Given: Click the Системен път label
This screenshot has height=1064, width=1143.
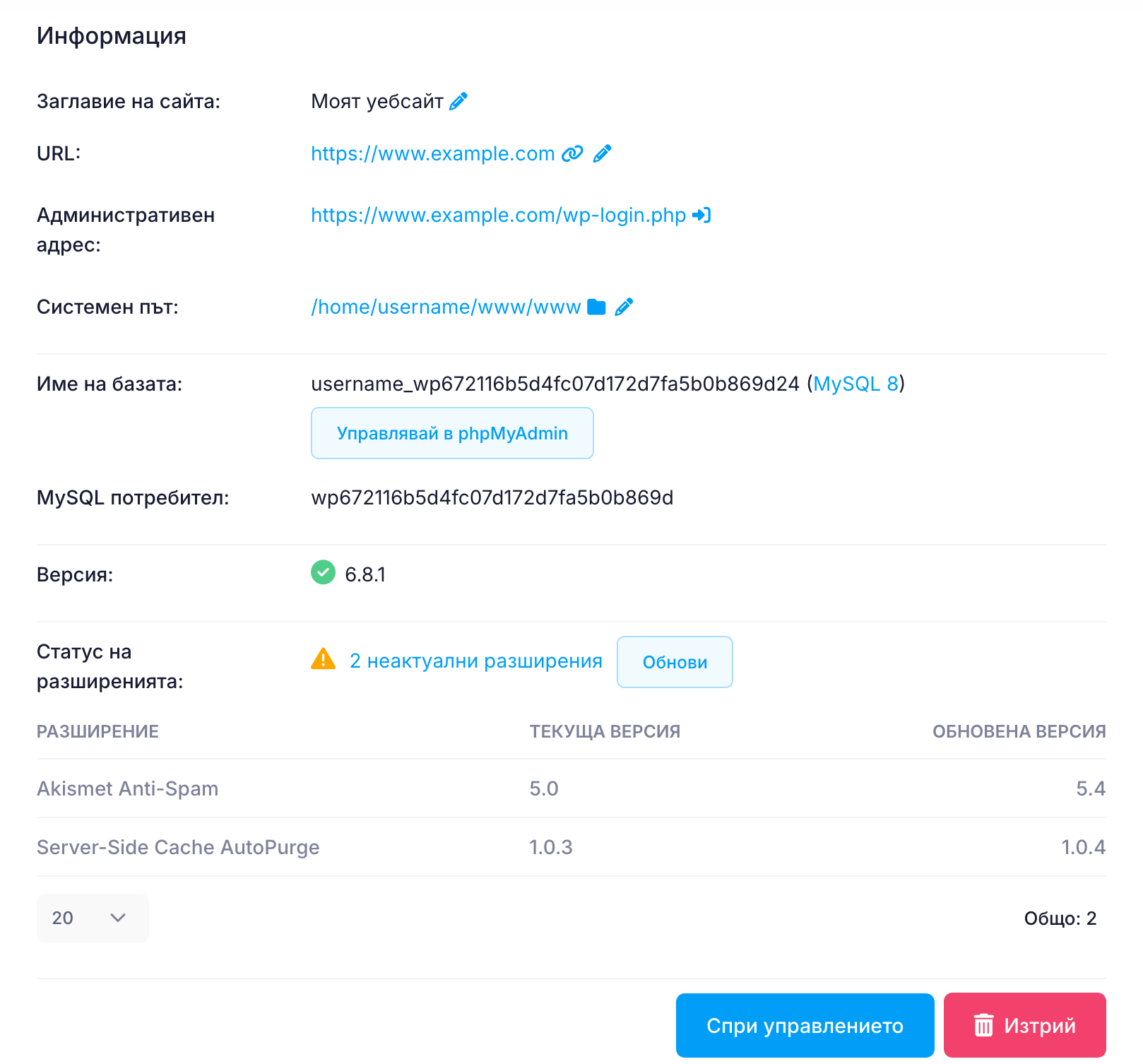Looking at the screenshot, I should click(x=107, y=307).
